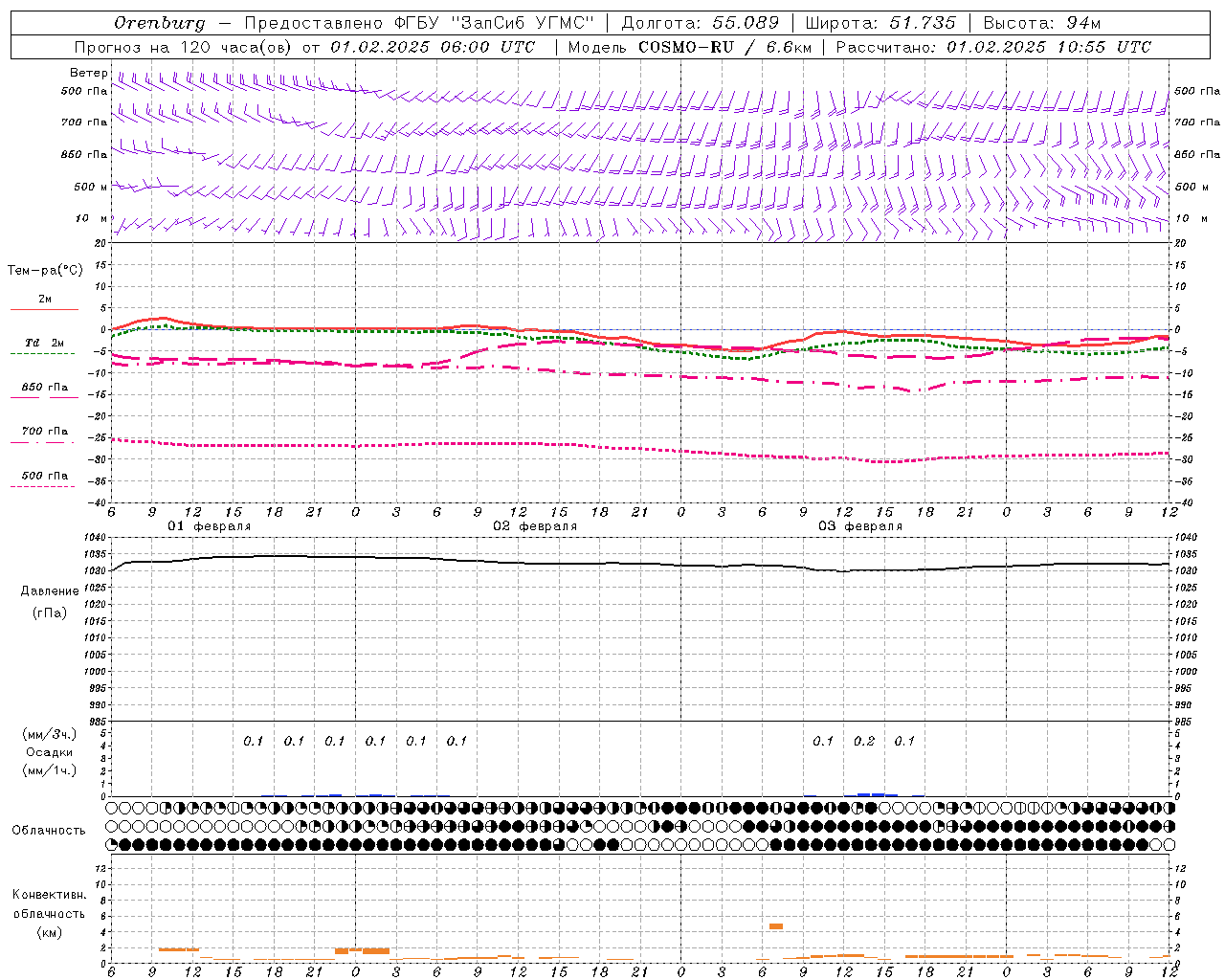Click the 'Тем-ра(°C)' axis label

tap(45, 271)
